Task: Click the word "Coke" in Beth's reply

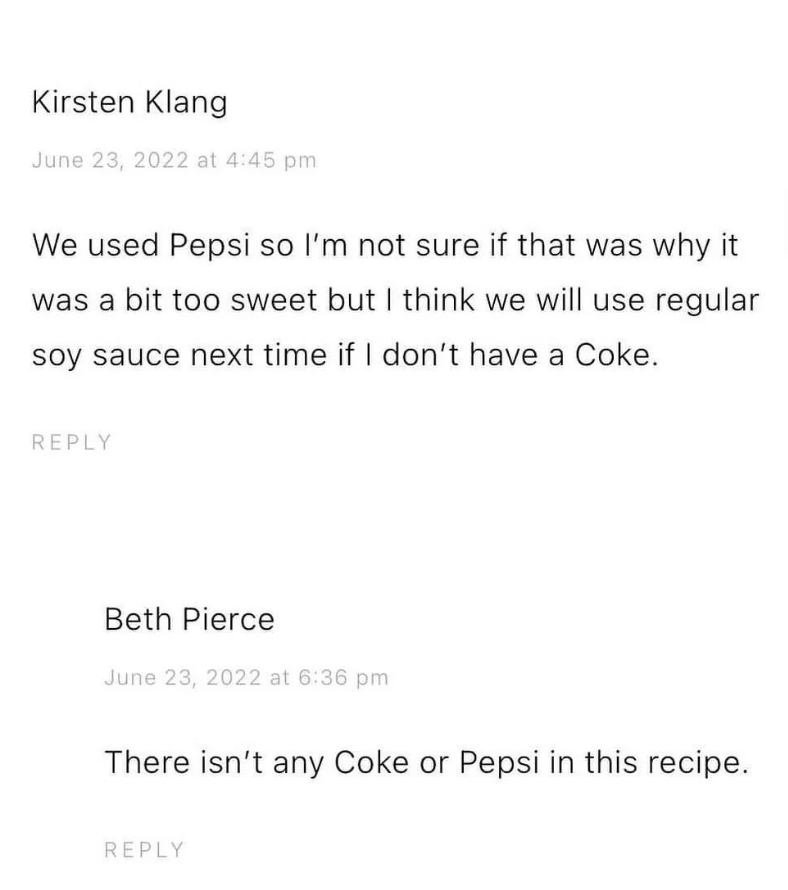Action: click(x=371, y=763)
